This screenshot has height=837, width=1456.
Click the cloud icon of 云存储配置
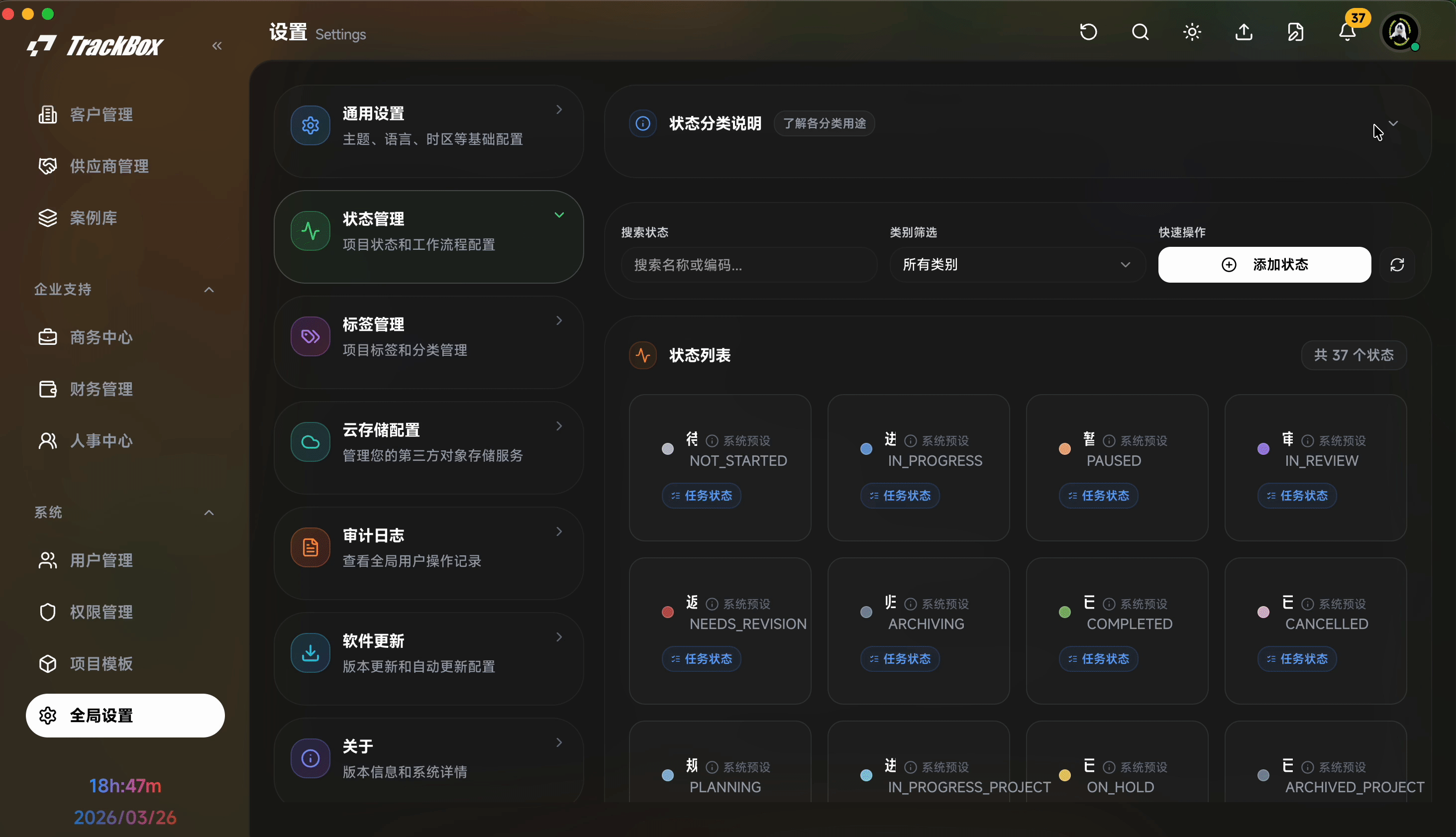[x=311, y=442]
